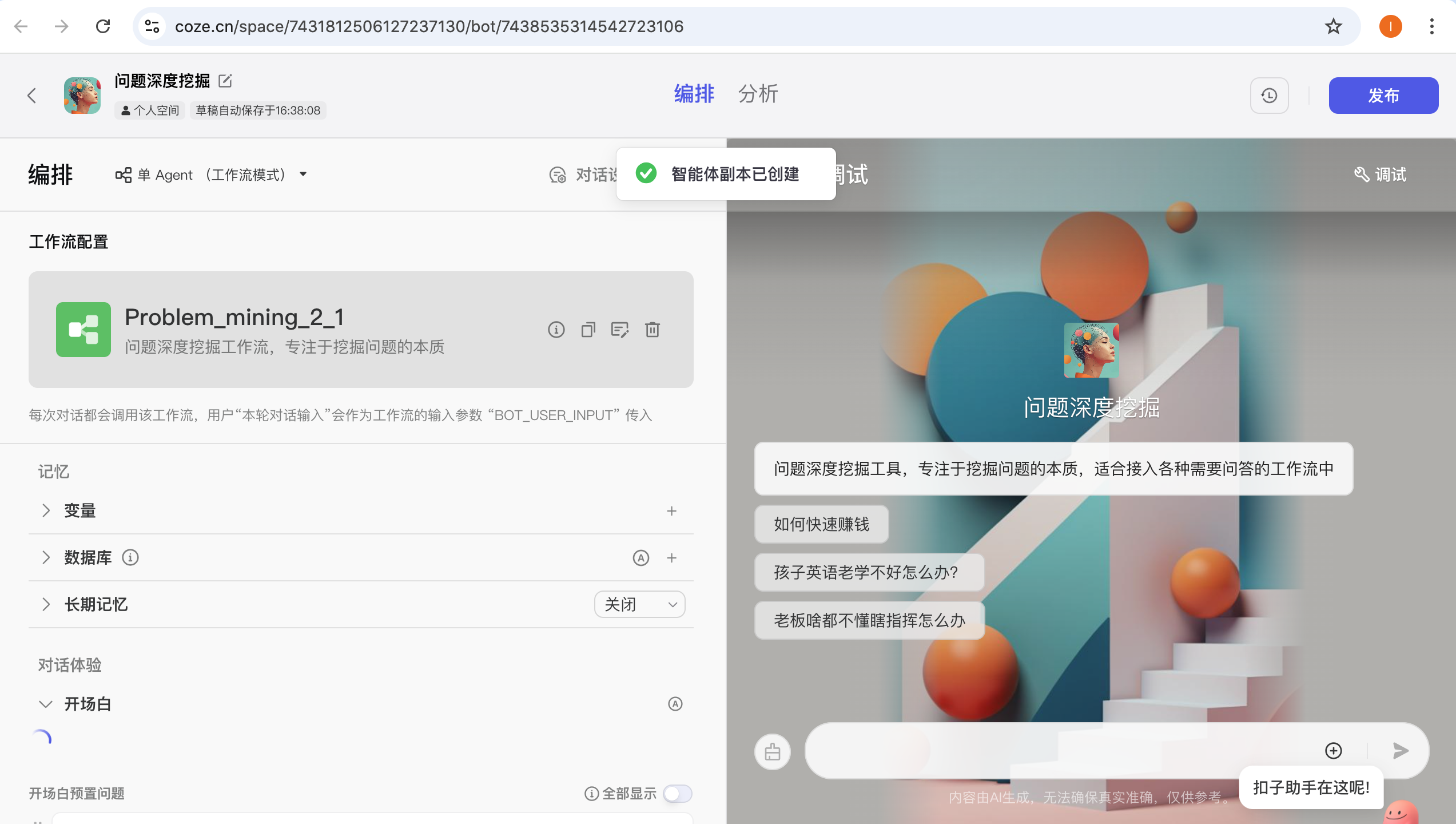Expand the 长期记忆 section
1456x824 pixels.
[46, 604]
